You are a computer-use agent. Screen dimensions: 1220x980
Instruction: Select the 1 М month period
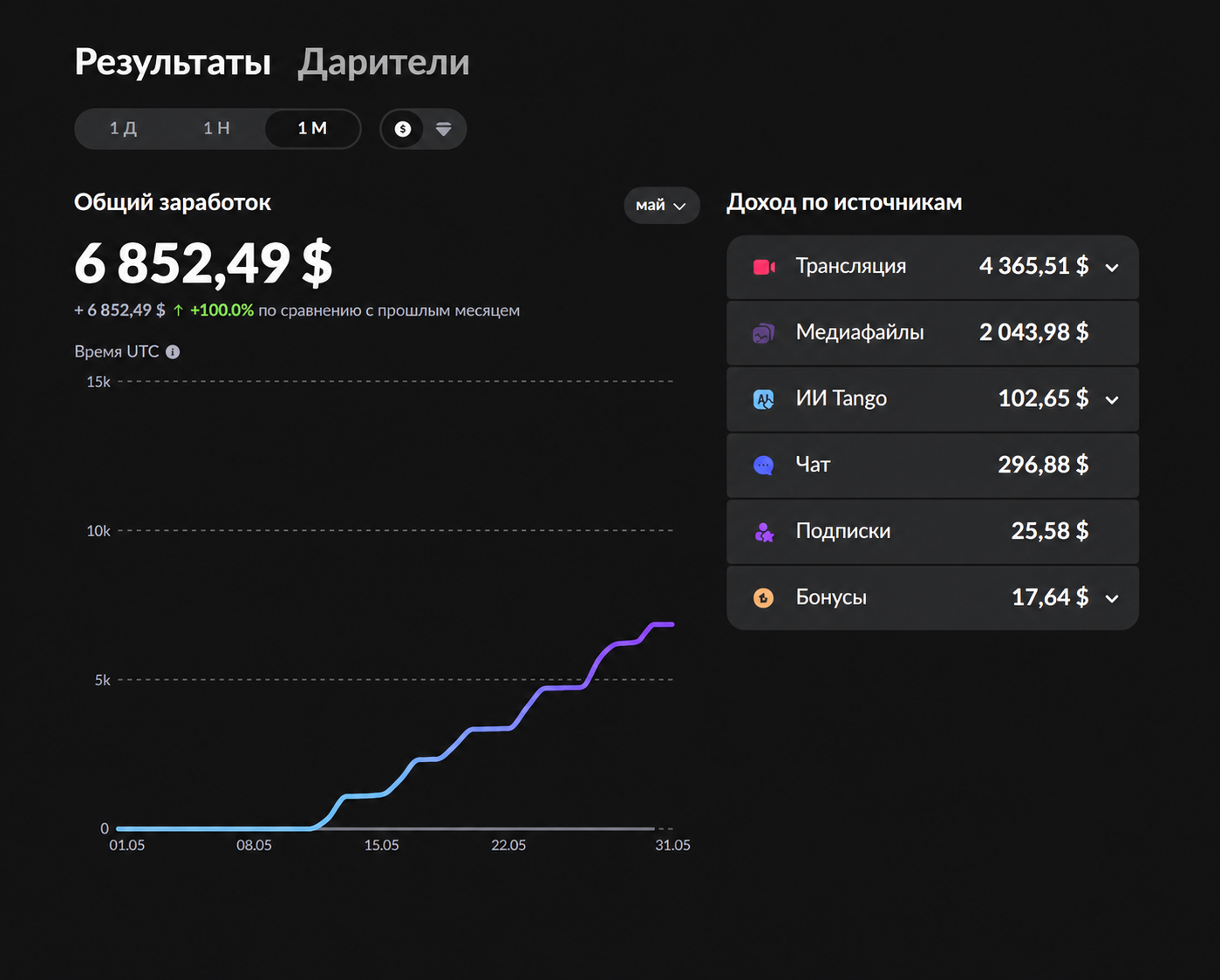312,129
